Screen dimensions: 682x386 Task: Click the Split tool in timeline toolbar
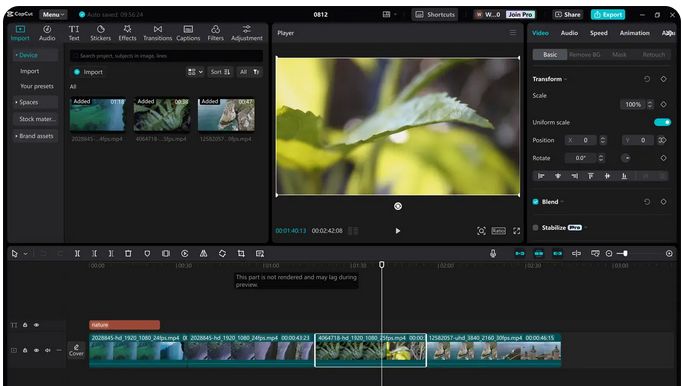(77, 253)
